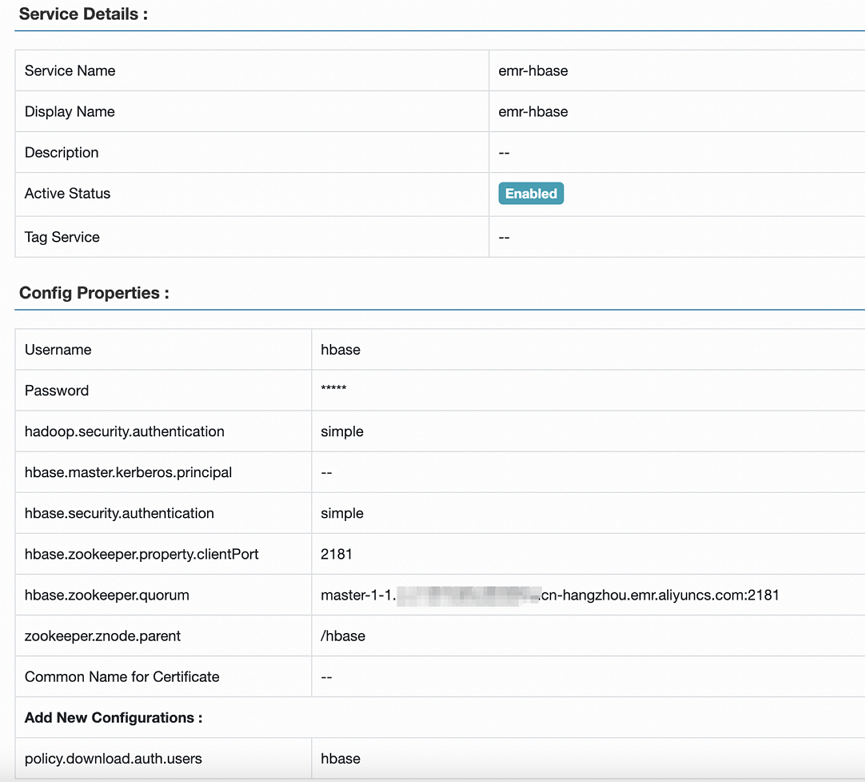Screen dimensions: 865x782
Task: Select the Description field showing dashes
Action: point(503,152)
